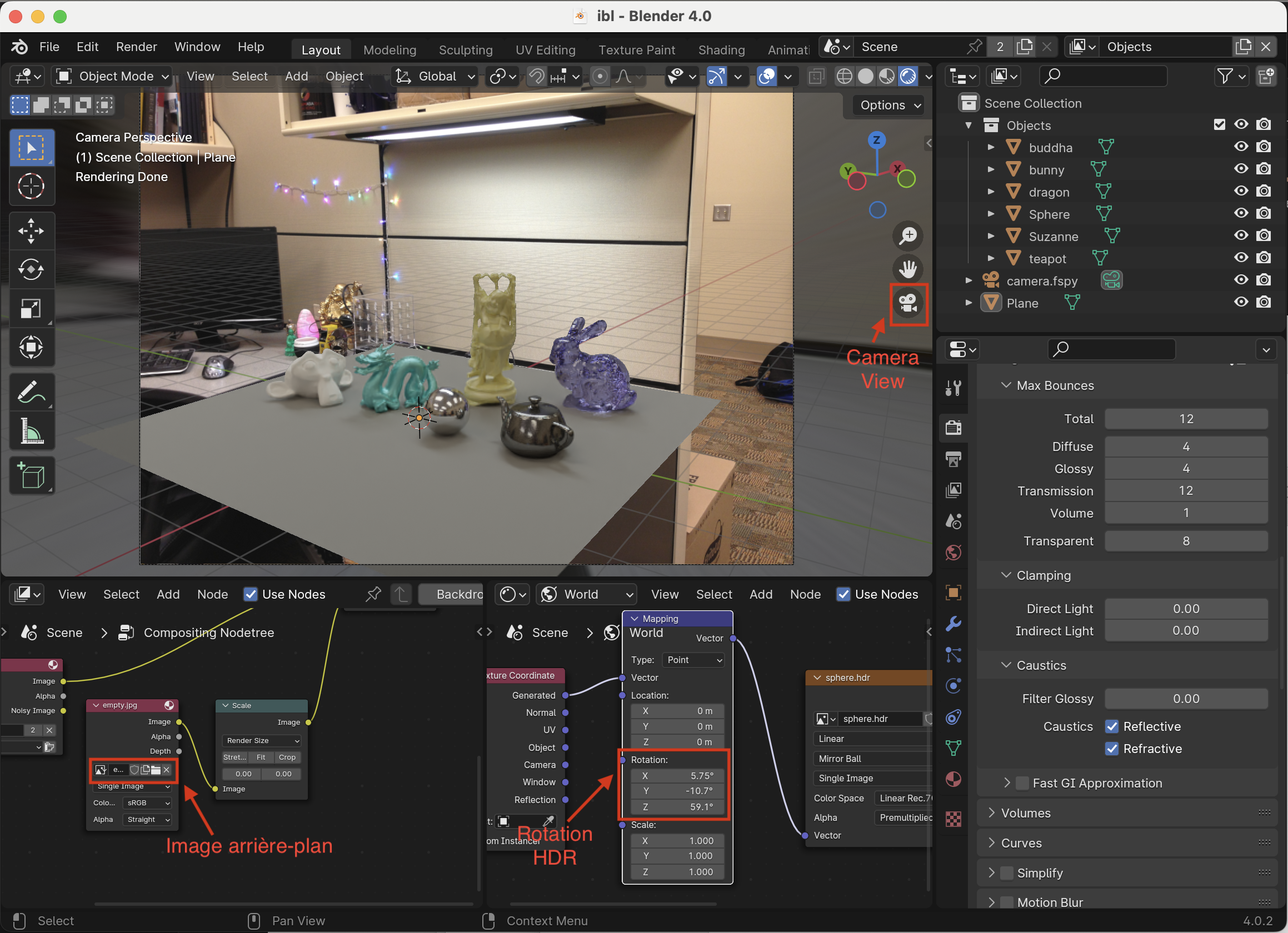Switch to the Sculpting workspace tab
Image resolution: width=1288 pixels, height=933 pixels.
click(465, 50)
